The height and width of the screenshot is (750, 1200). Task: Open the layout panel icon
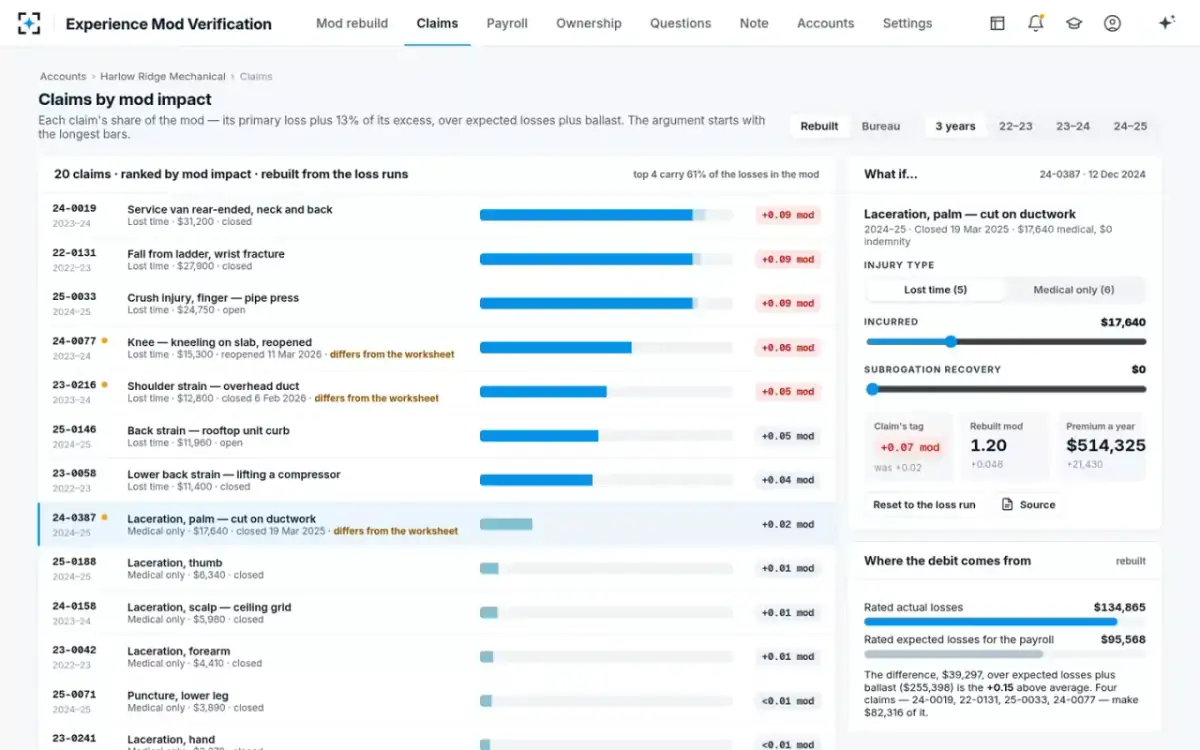[x=997, y=23]
